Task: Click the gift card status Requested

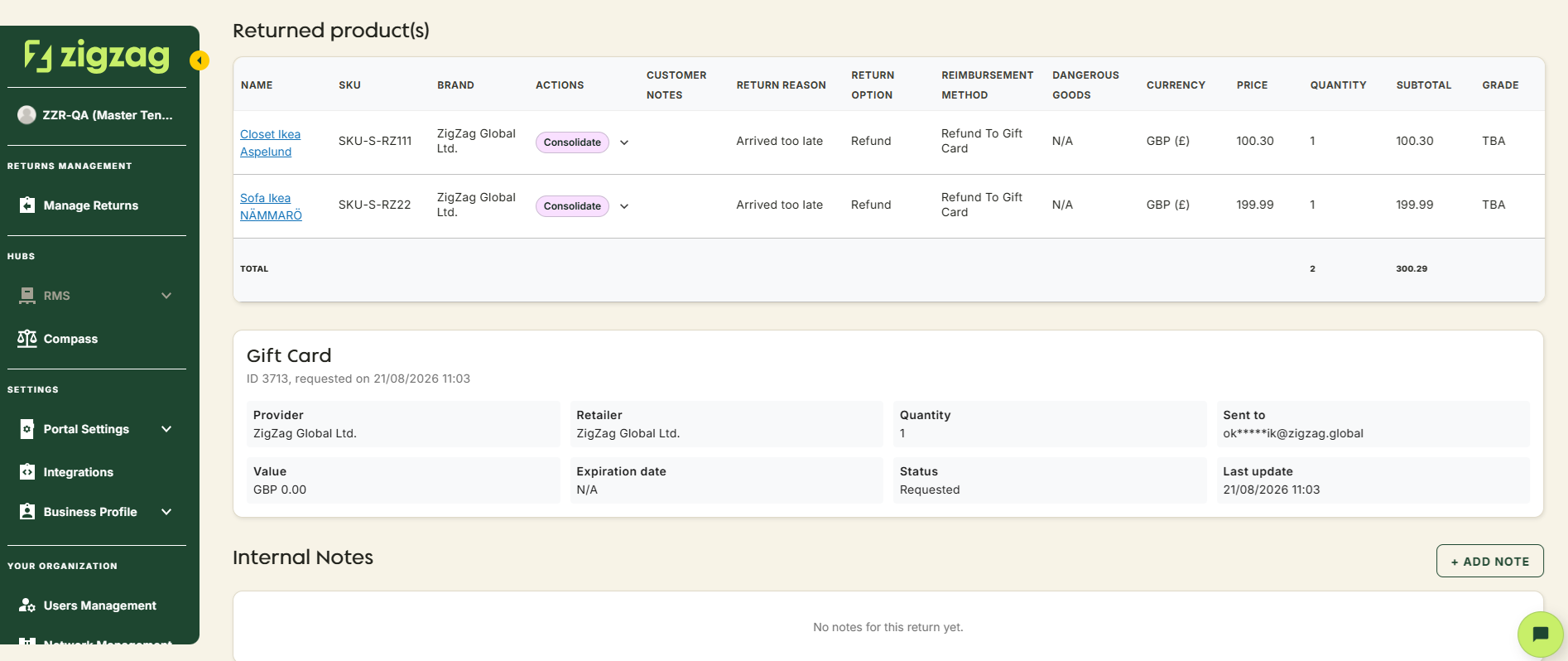Action: (930, 490)
